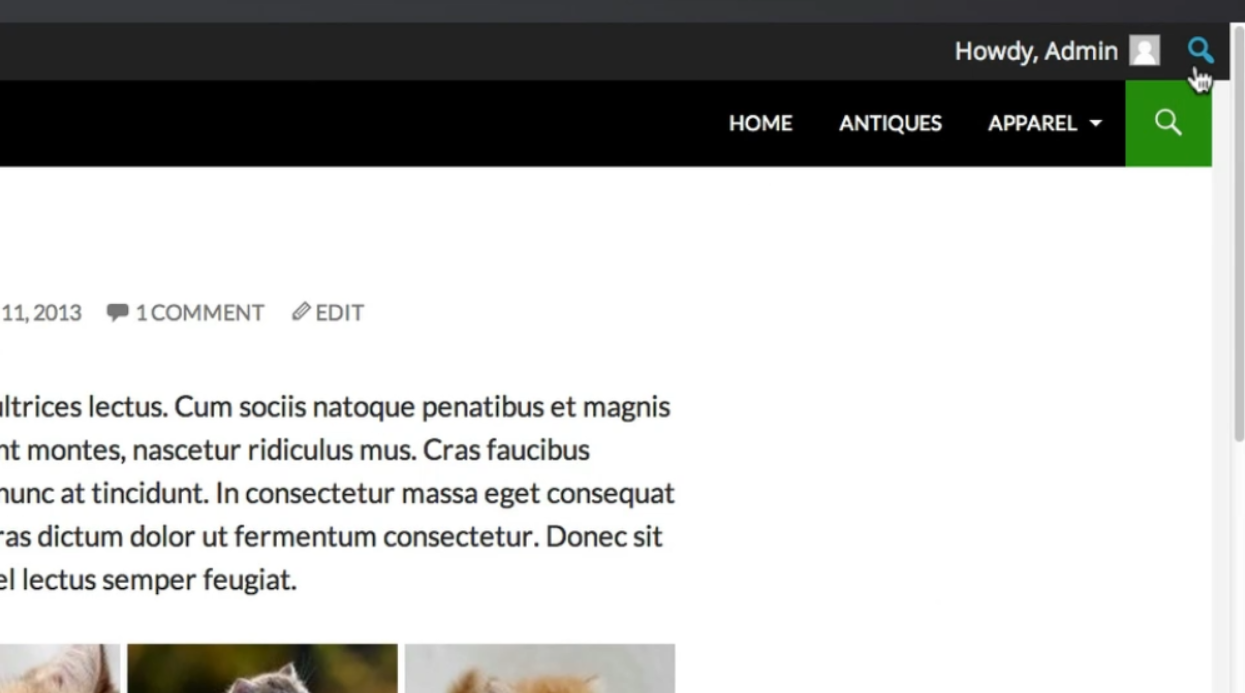Select the APPAREL menu label

pos(1032,123)
